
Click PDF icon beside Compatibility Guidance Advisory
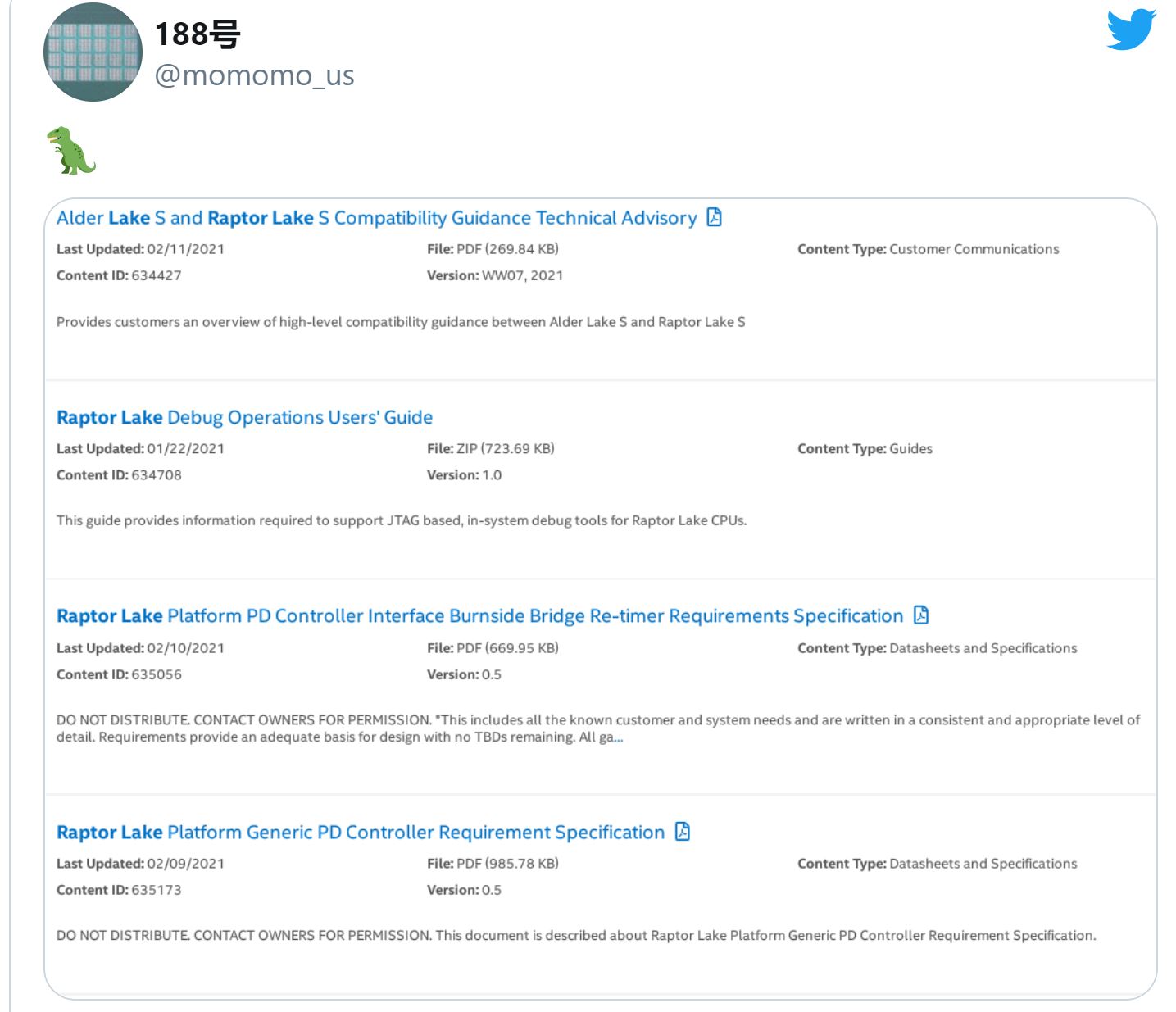715,217
